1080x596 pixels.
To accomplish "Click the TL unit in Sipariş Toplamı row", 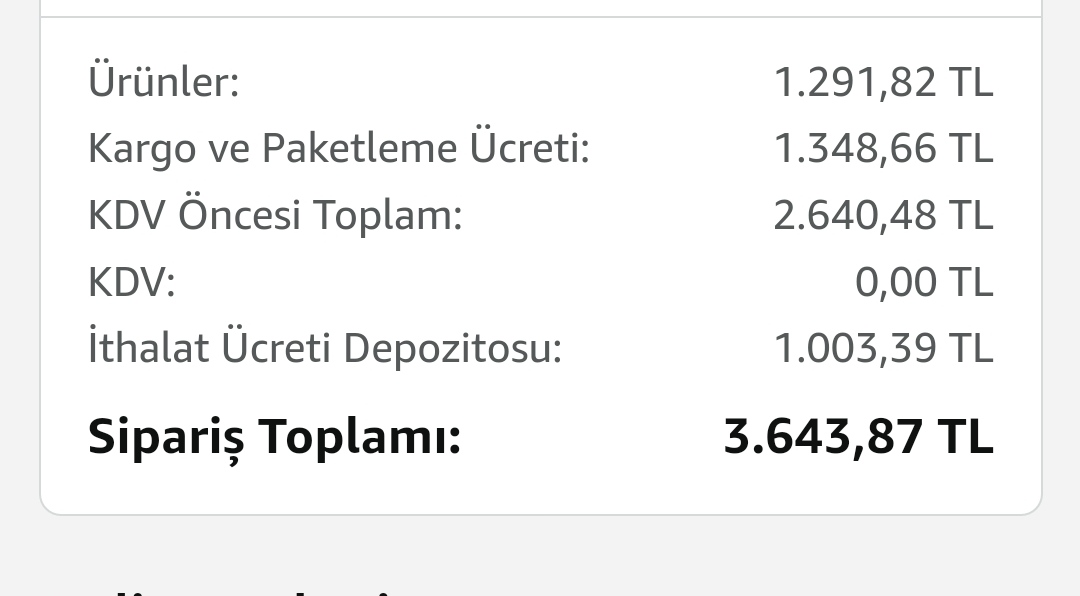I will 965,437.
